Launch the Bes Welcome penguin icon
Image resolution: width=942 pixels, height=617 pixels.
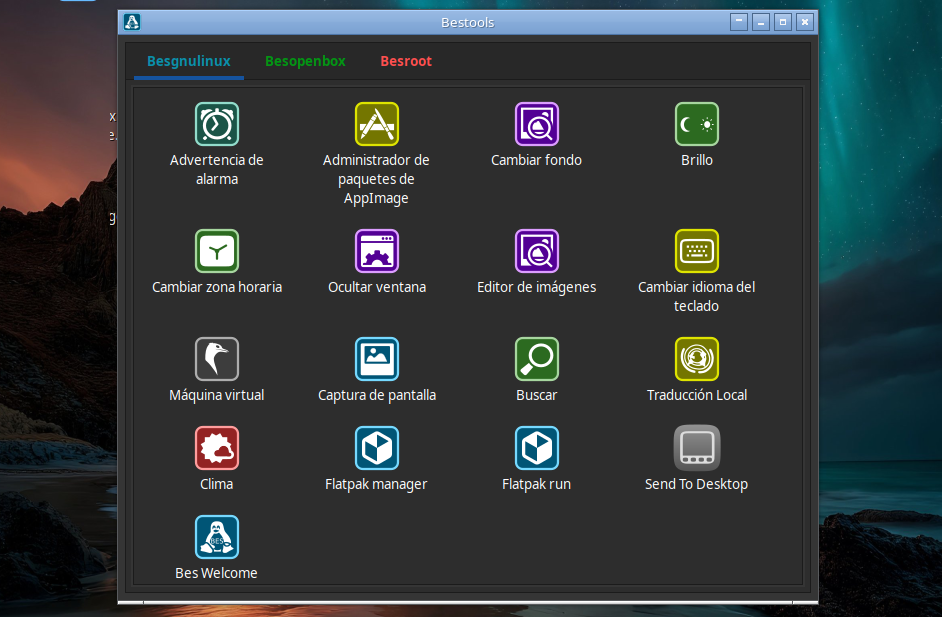click(217, 536)
